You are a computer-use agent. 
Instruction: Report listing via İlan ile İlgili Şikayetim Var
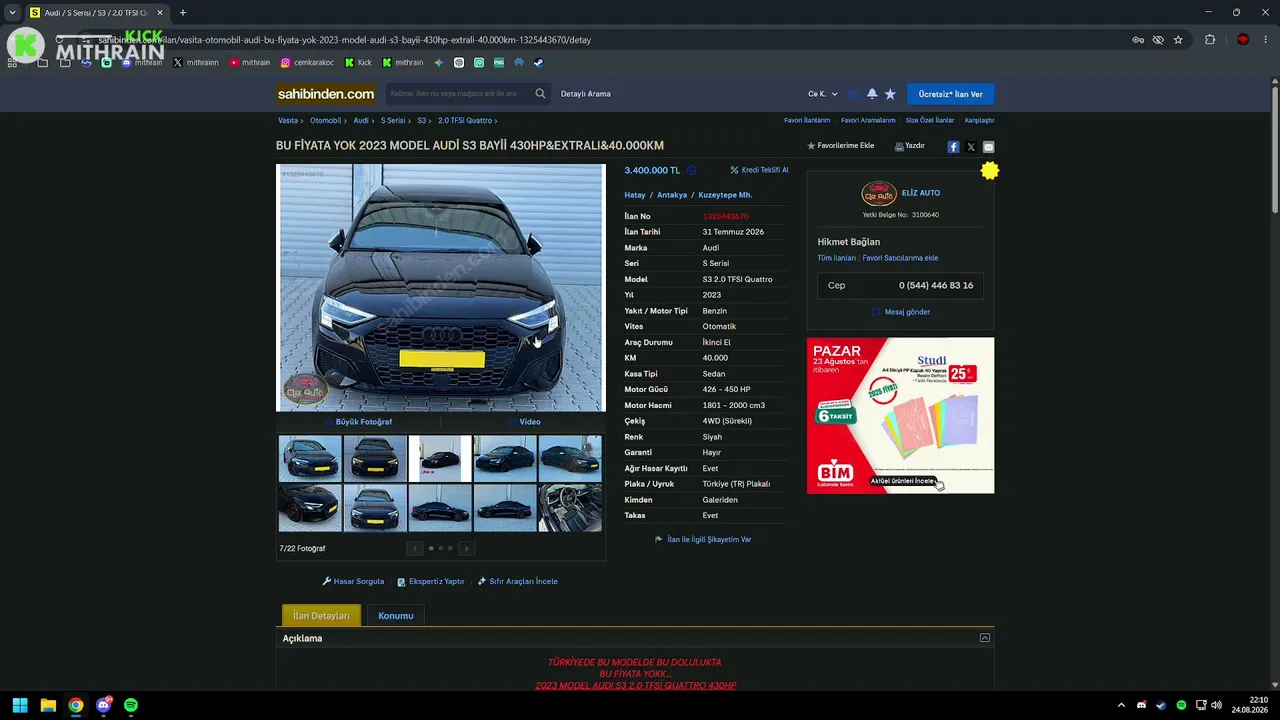pyautogui.click(x=703, y=539)
